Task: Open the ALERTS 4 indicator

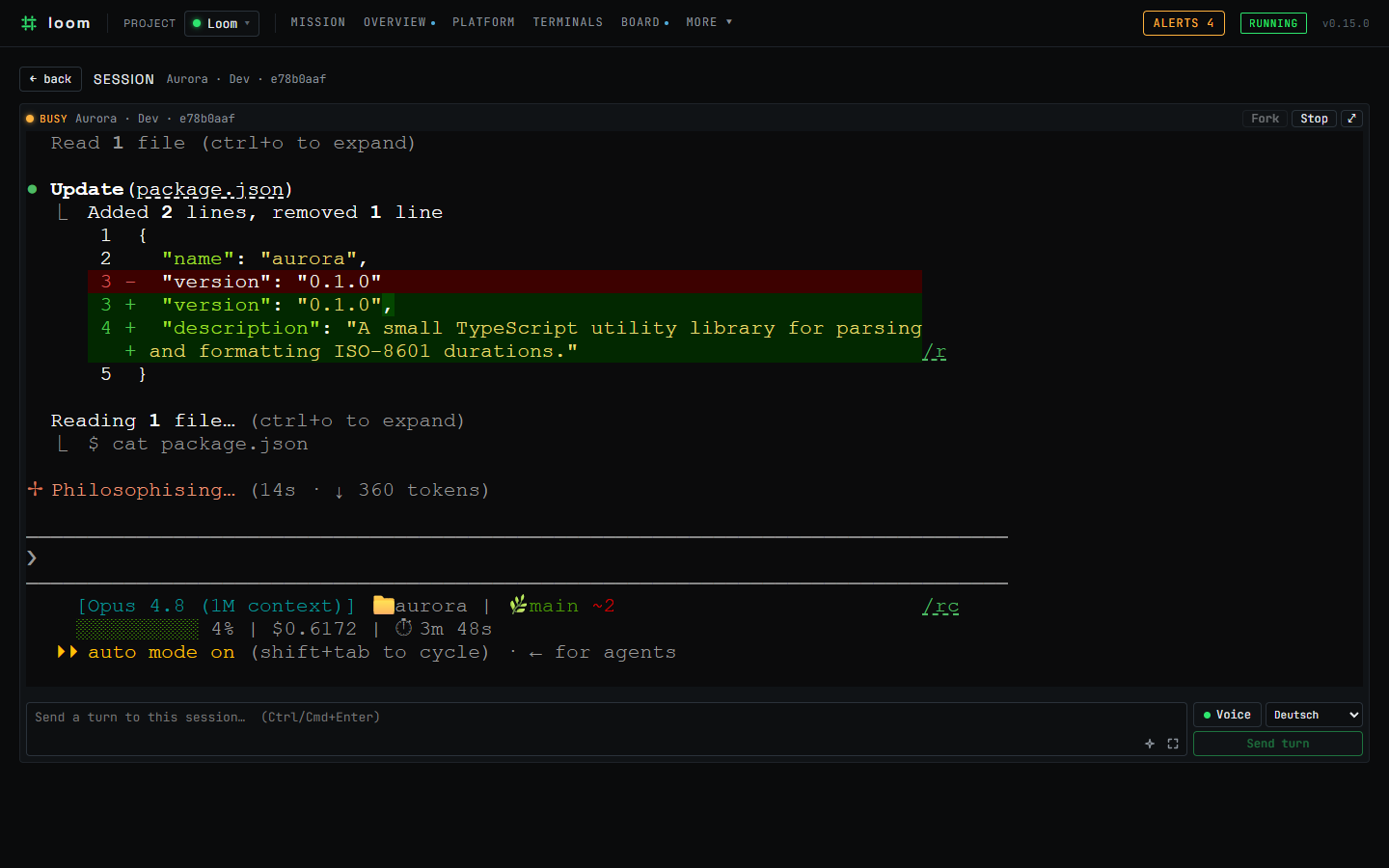Action: tap(1184, 23)
